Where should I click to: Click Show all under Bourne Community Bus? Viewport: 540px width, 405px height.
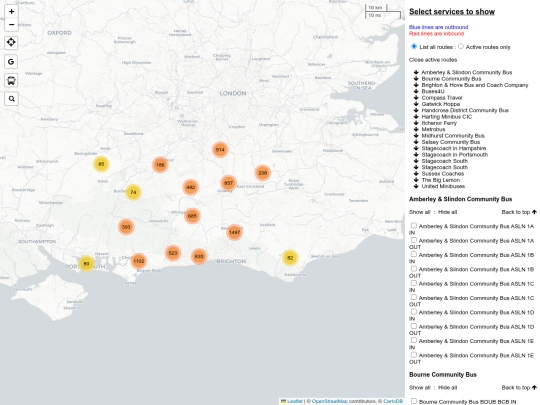tap(419, 387)
